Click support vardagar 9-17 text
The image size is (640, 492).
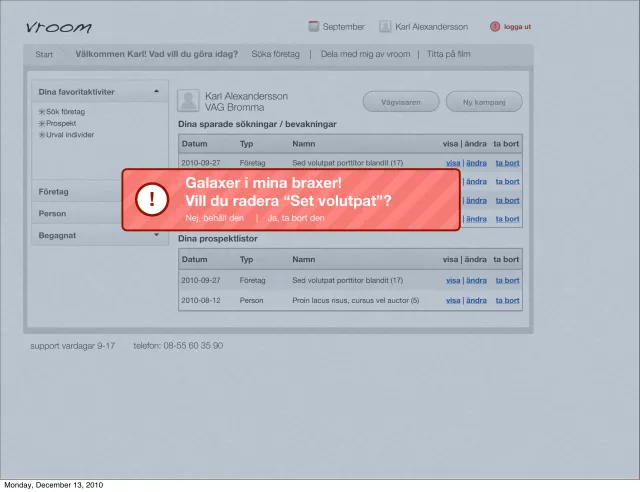pos(72,346)
